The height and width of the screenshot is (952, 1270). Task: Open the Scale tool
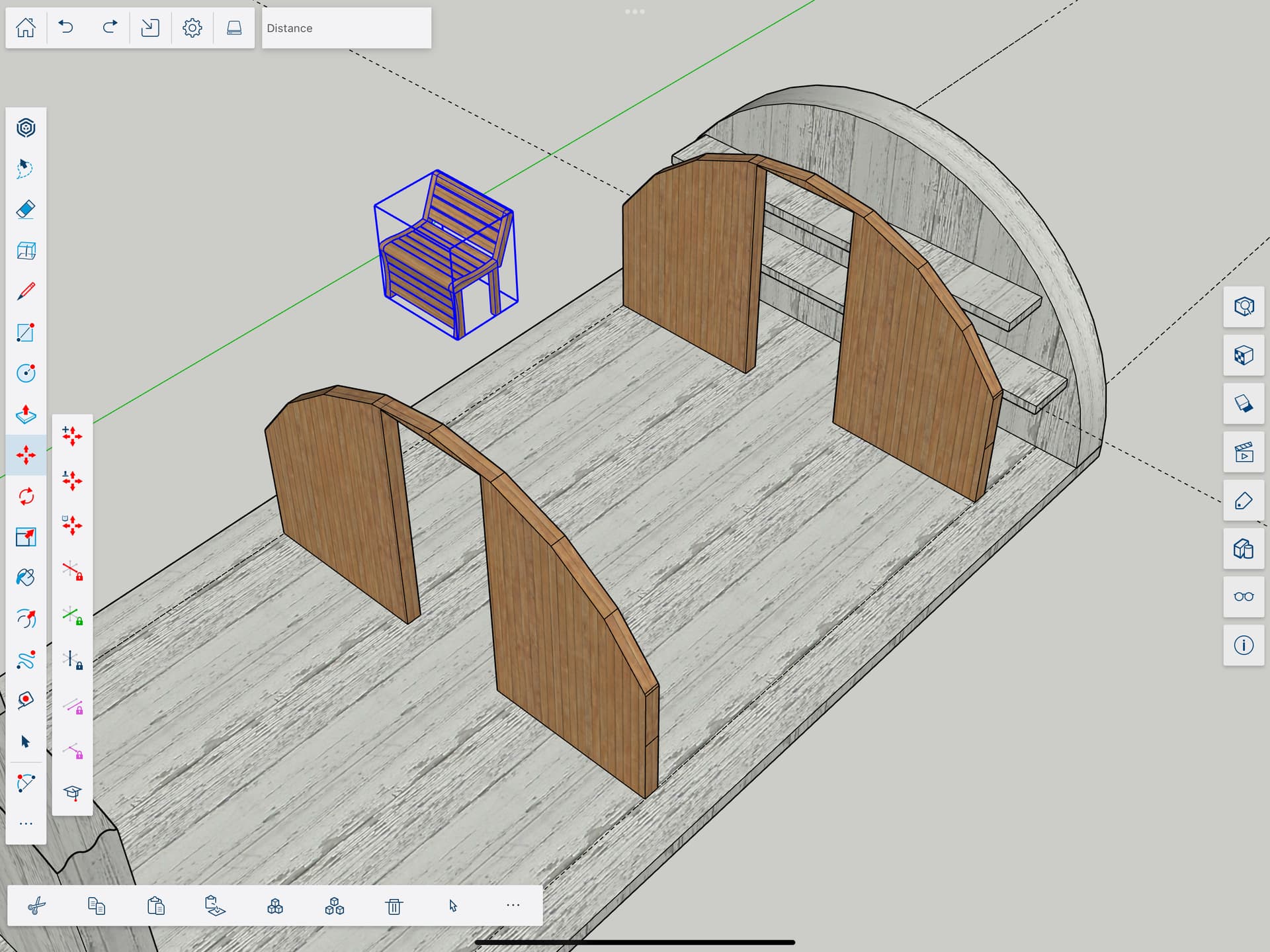tap(26, 537)
